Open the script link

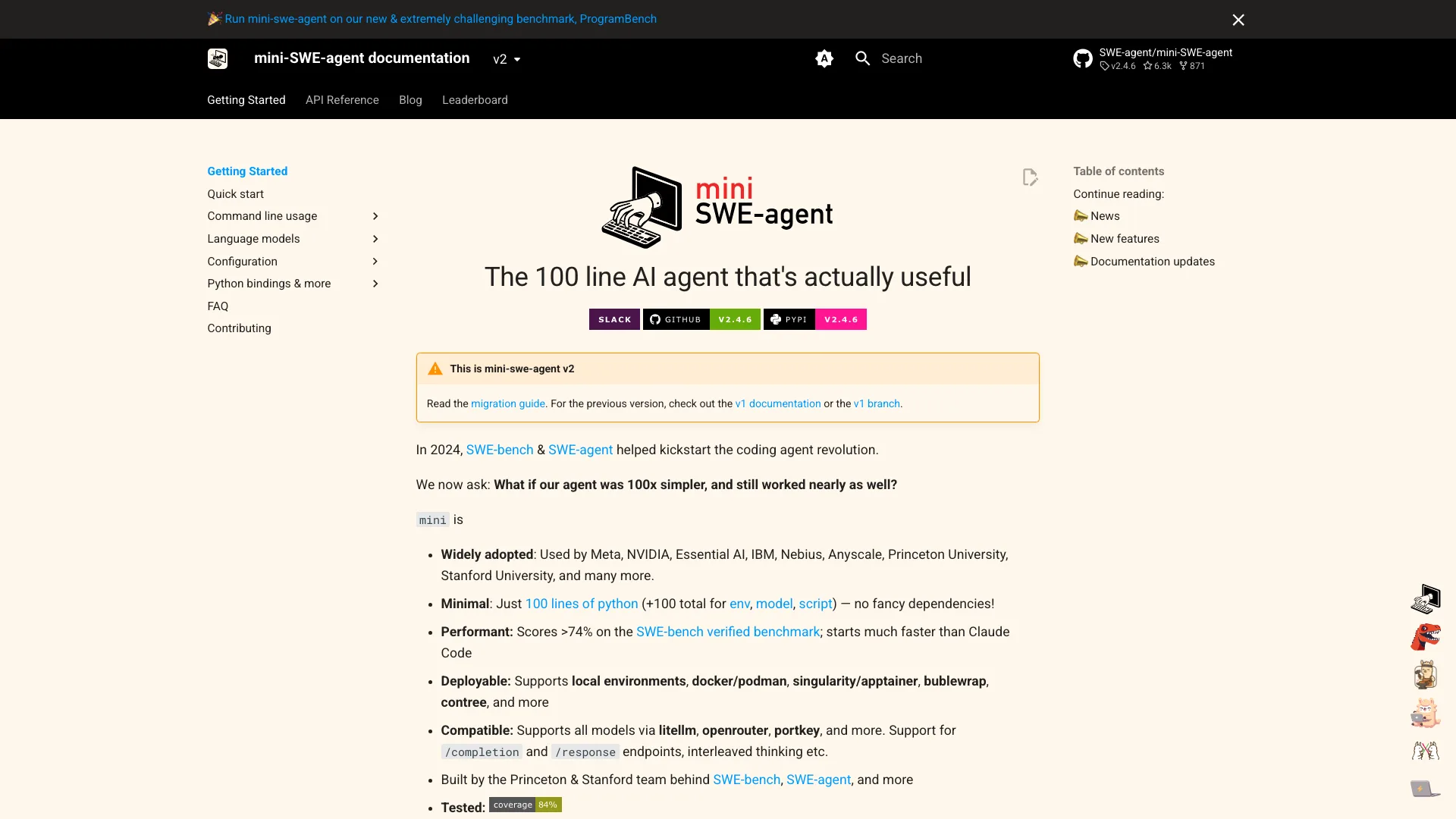816,604
